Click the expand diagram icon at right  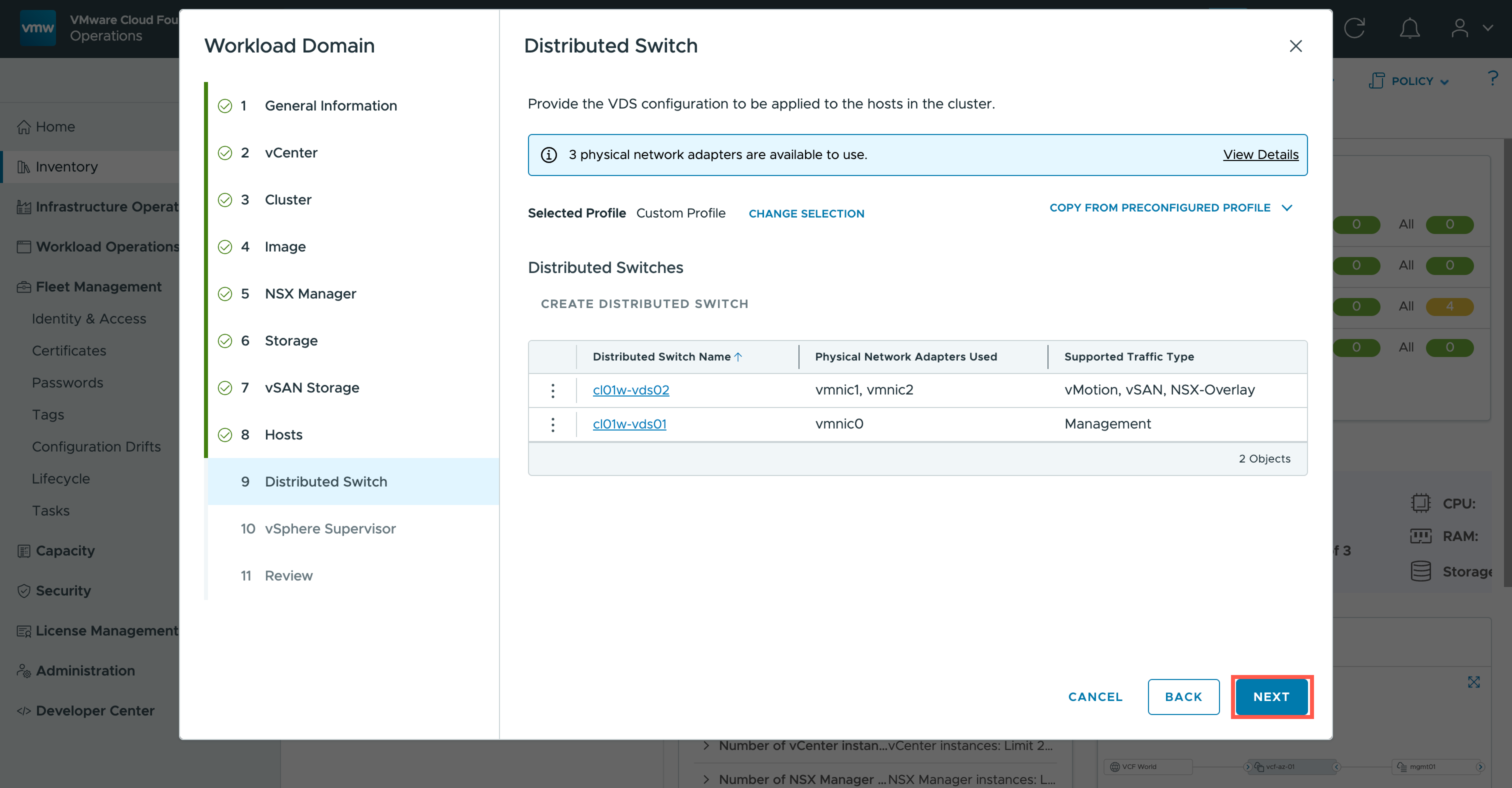[x=1473, y=682]
